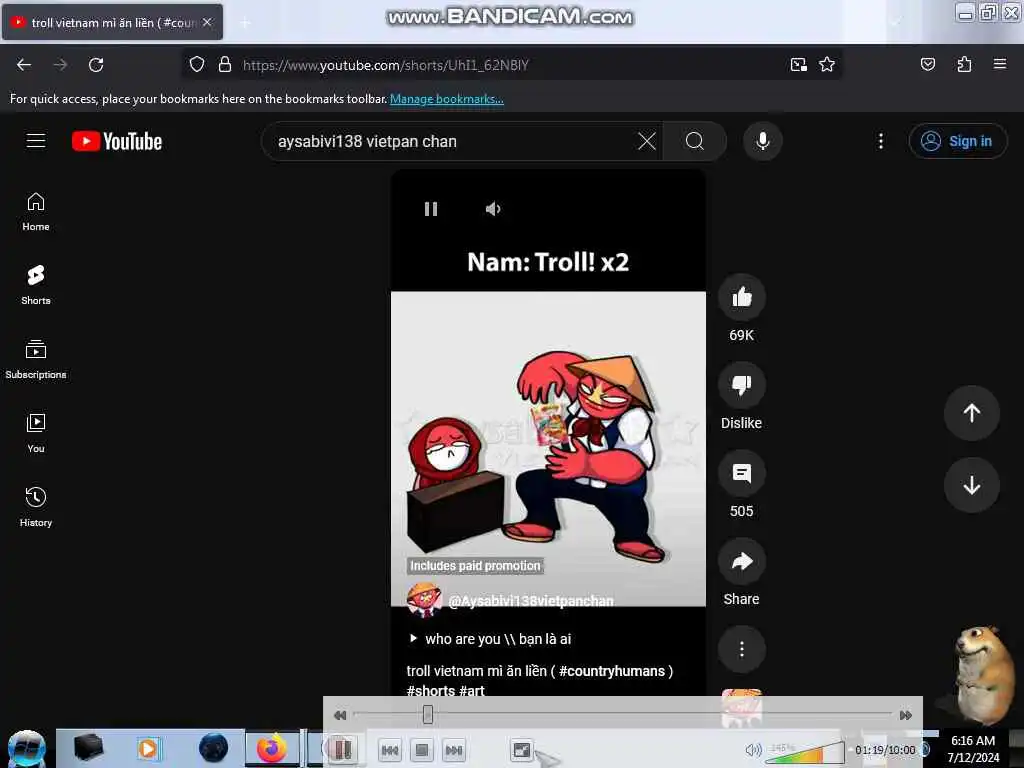Click the next Short thumbnail preview
This screenshot has width=1024, height=768.
tap(741, 709)
